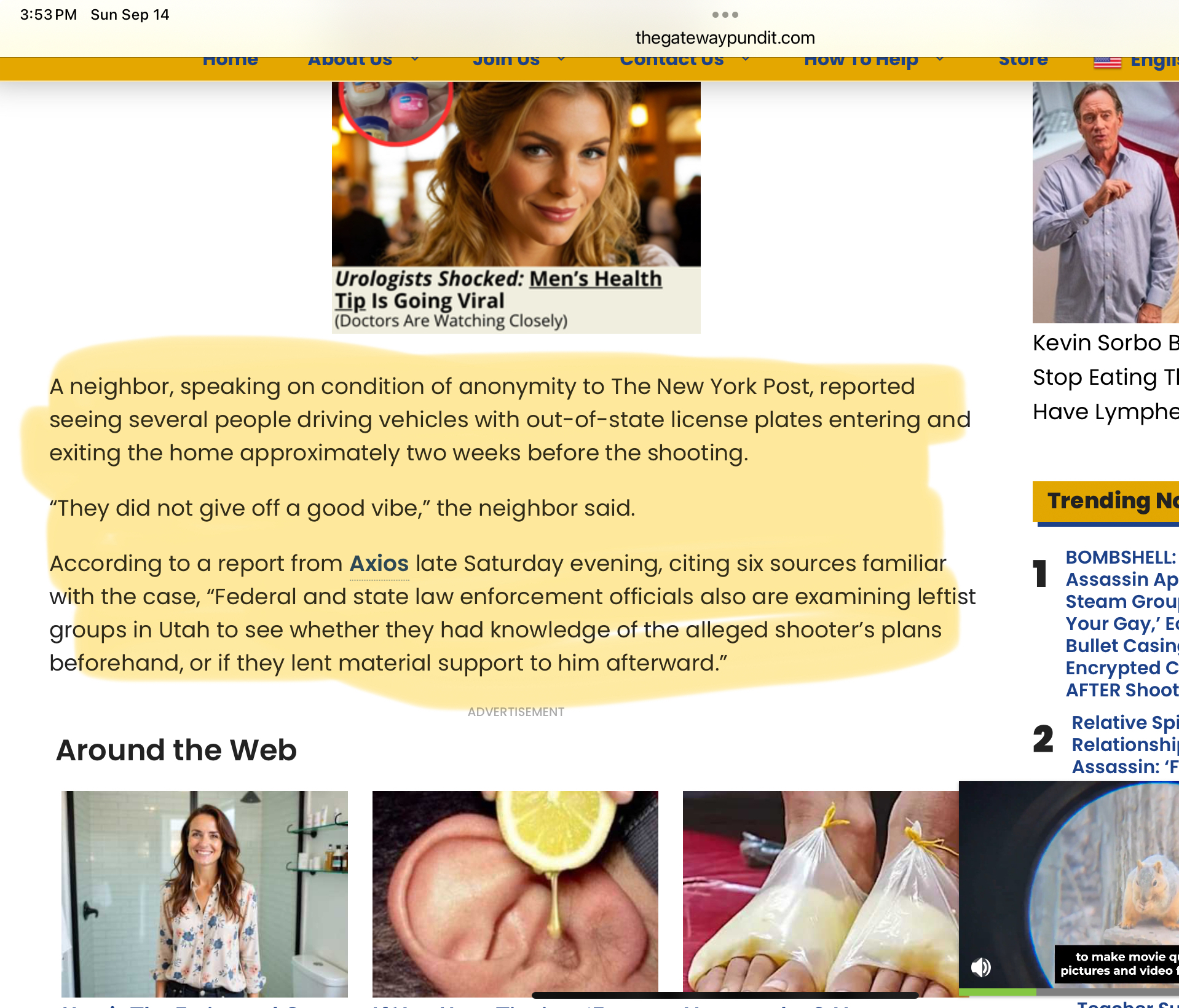Image resolution: width=1179 pixels, height=1008 pixels.
Task: Click the US flag language icon
Action: (1107, 62)
